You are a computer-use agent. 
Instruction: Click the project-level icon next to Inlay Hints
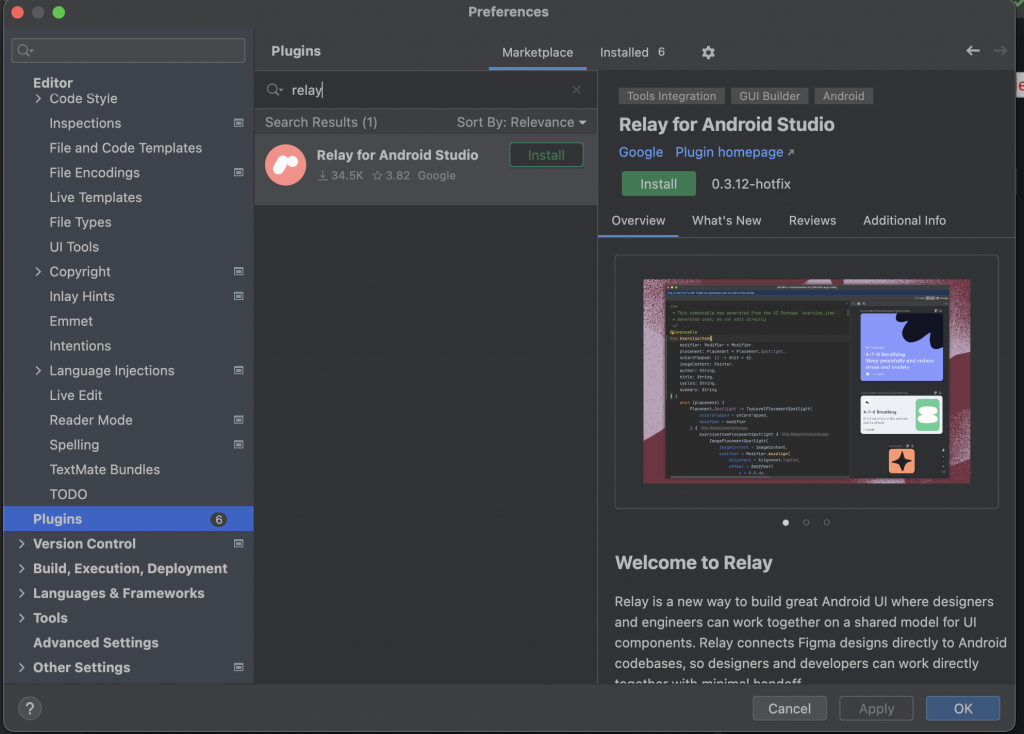click(x=238, y=296)
